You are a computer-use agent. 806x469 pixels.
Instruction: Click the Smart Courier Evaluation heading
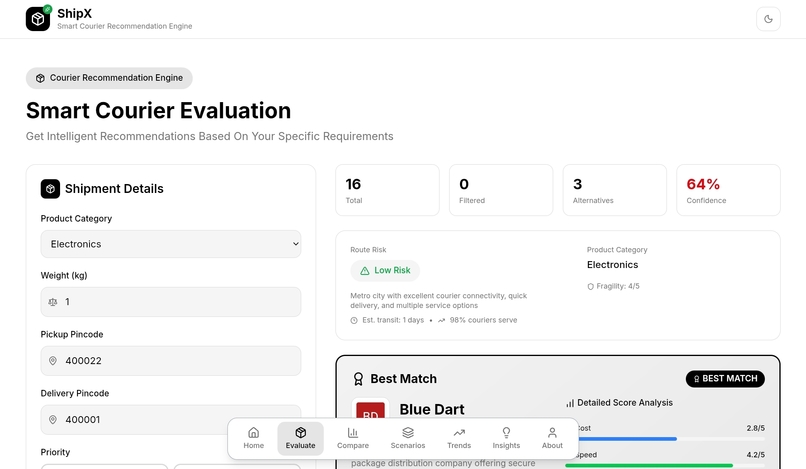pyautogui.click(x=158, y=111)
